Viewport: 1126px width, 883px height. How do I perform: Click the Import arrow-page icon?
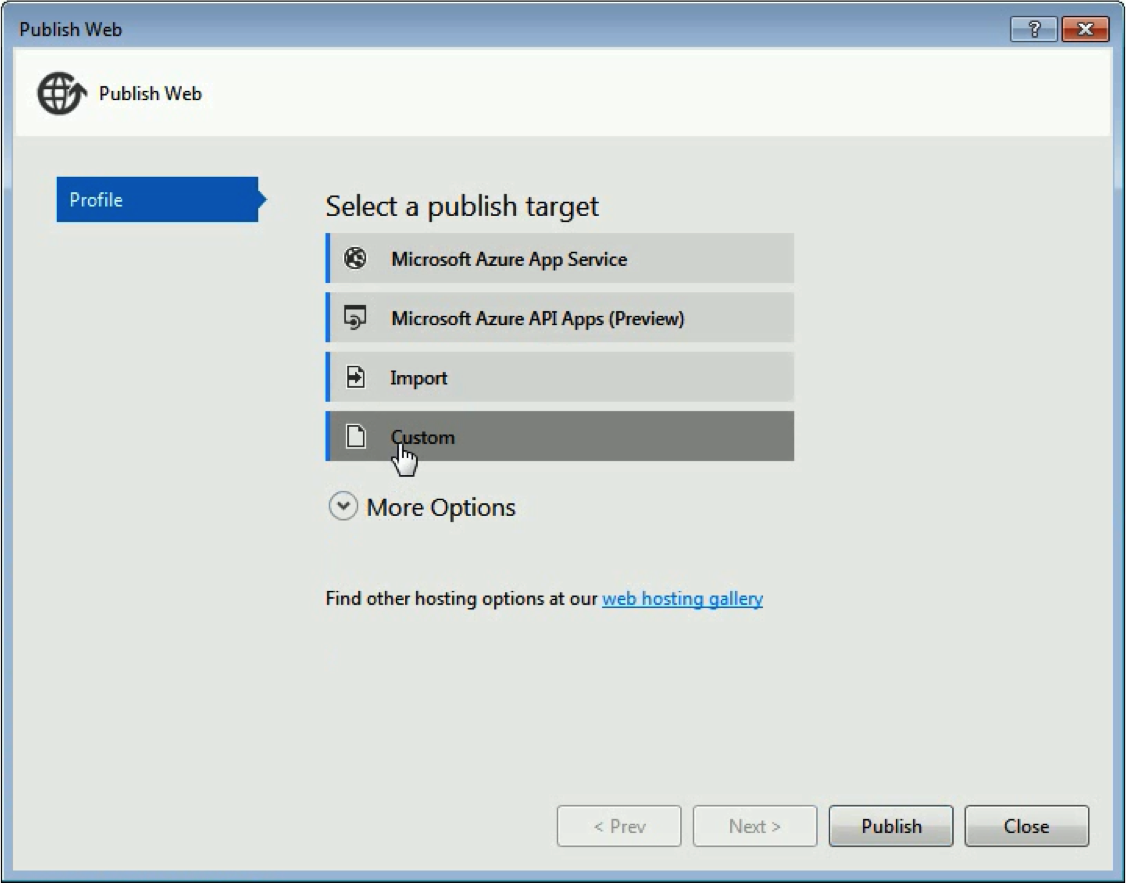pyautogui.click(x=355, y=377)
